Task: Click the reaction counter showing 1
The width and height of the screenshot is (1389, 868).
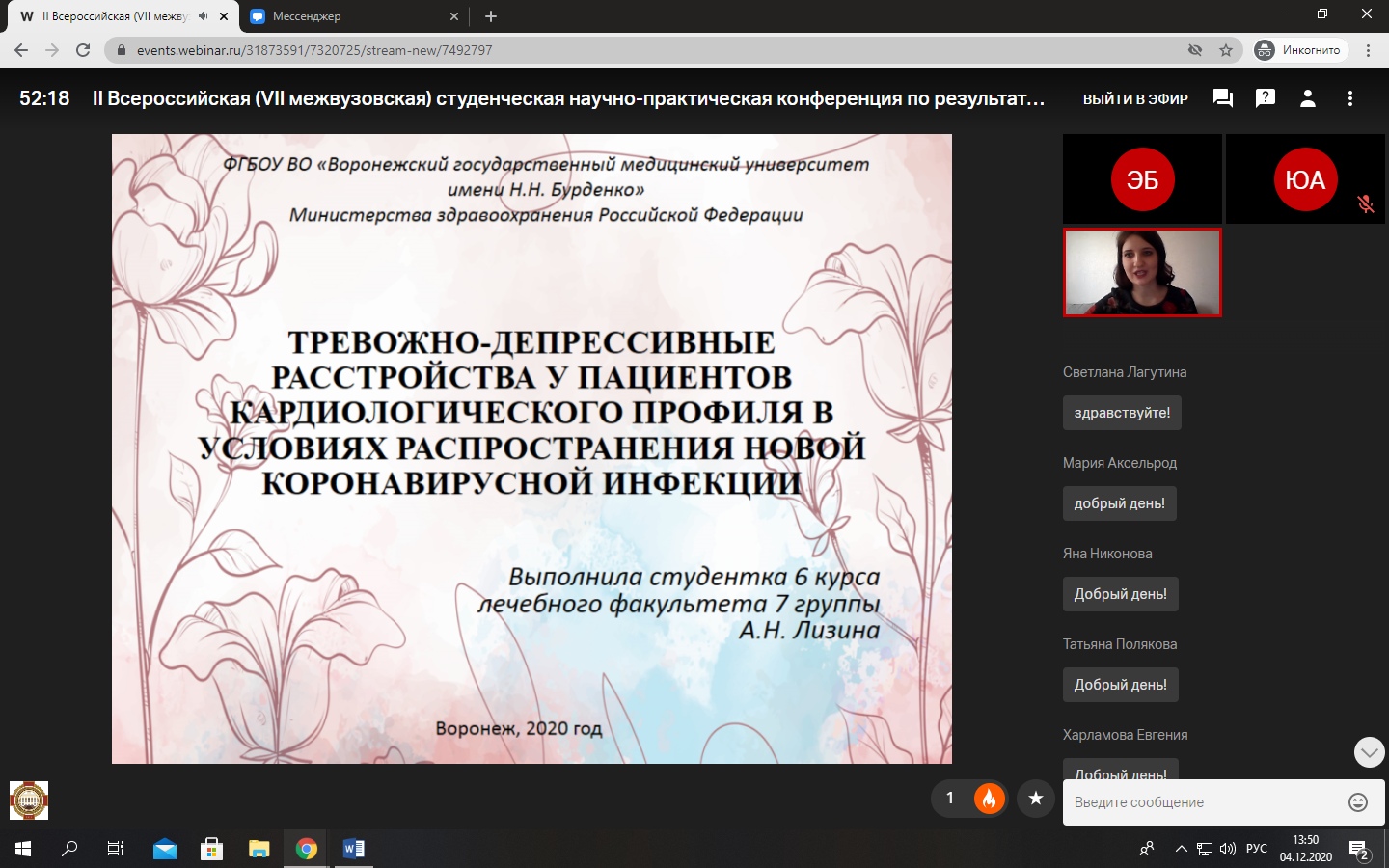Action: 950,798
